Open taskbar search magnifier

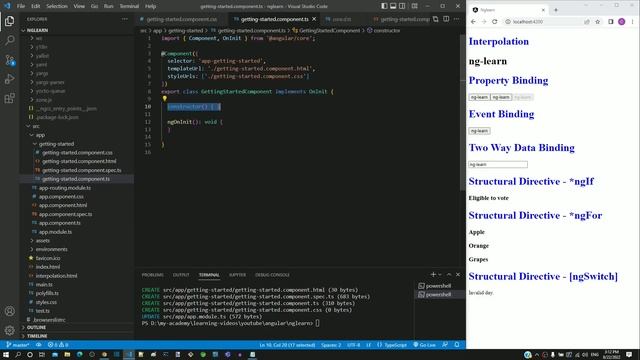18,355
